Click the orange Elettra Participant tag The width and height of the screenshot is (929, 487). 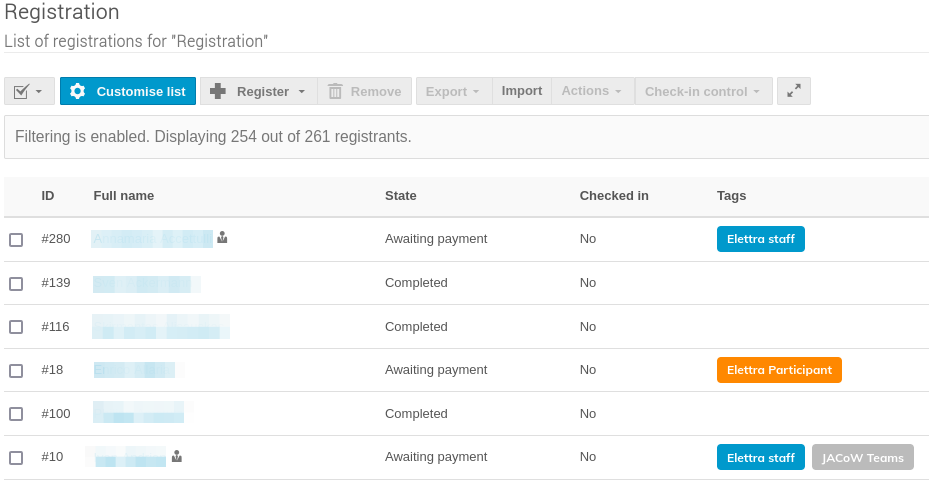(779, 370)
